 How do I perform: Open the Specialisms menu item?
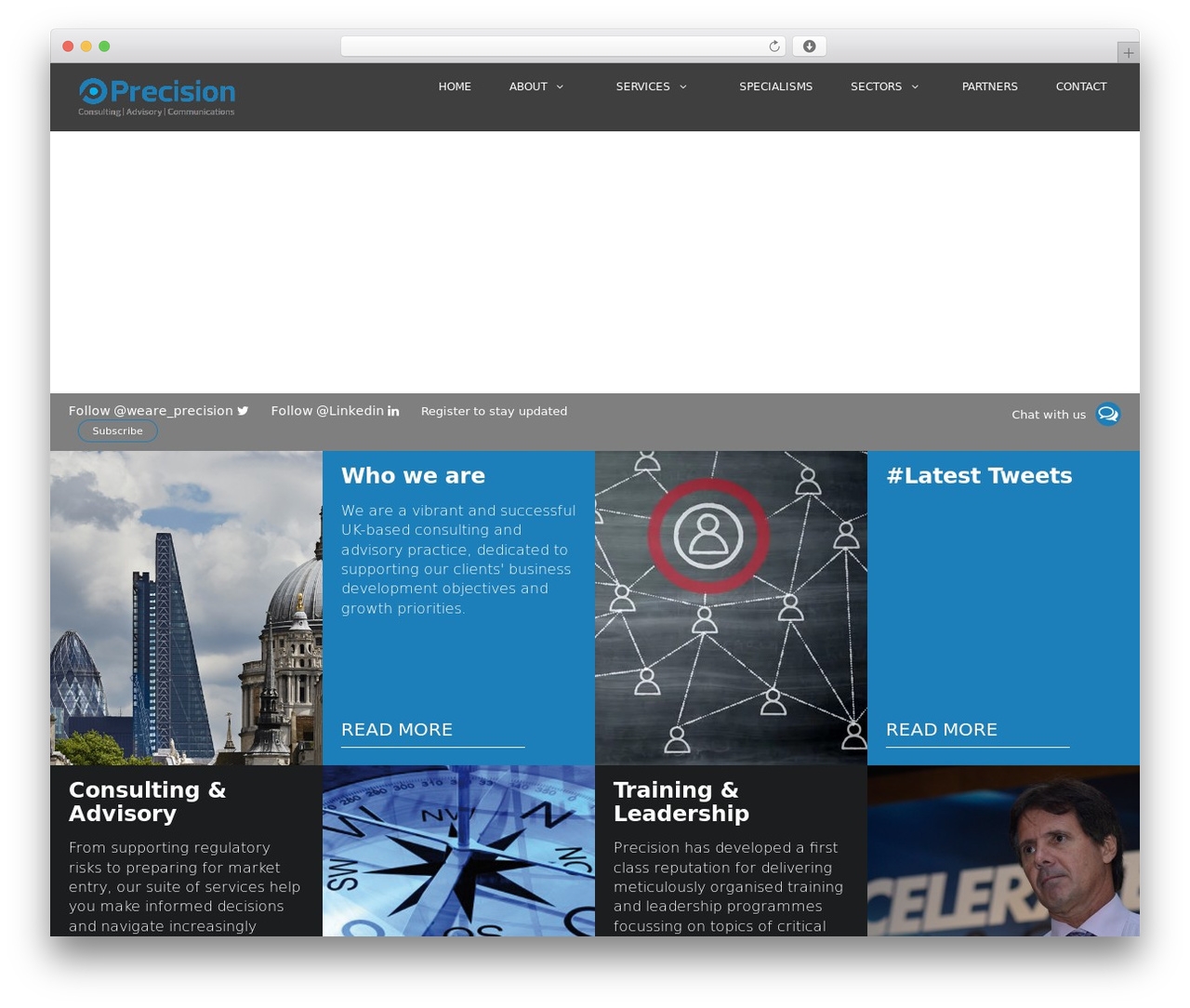tap(775, 86)
